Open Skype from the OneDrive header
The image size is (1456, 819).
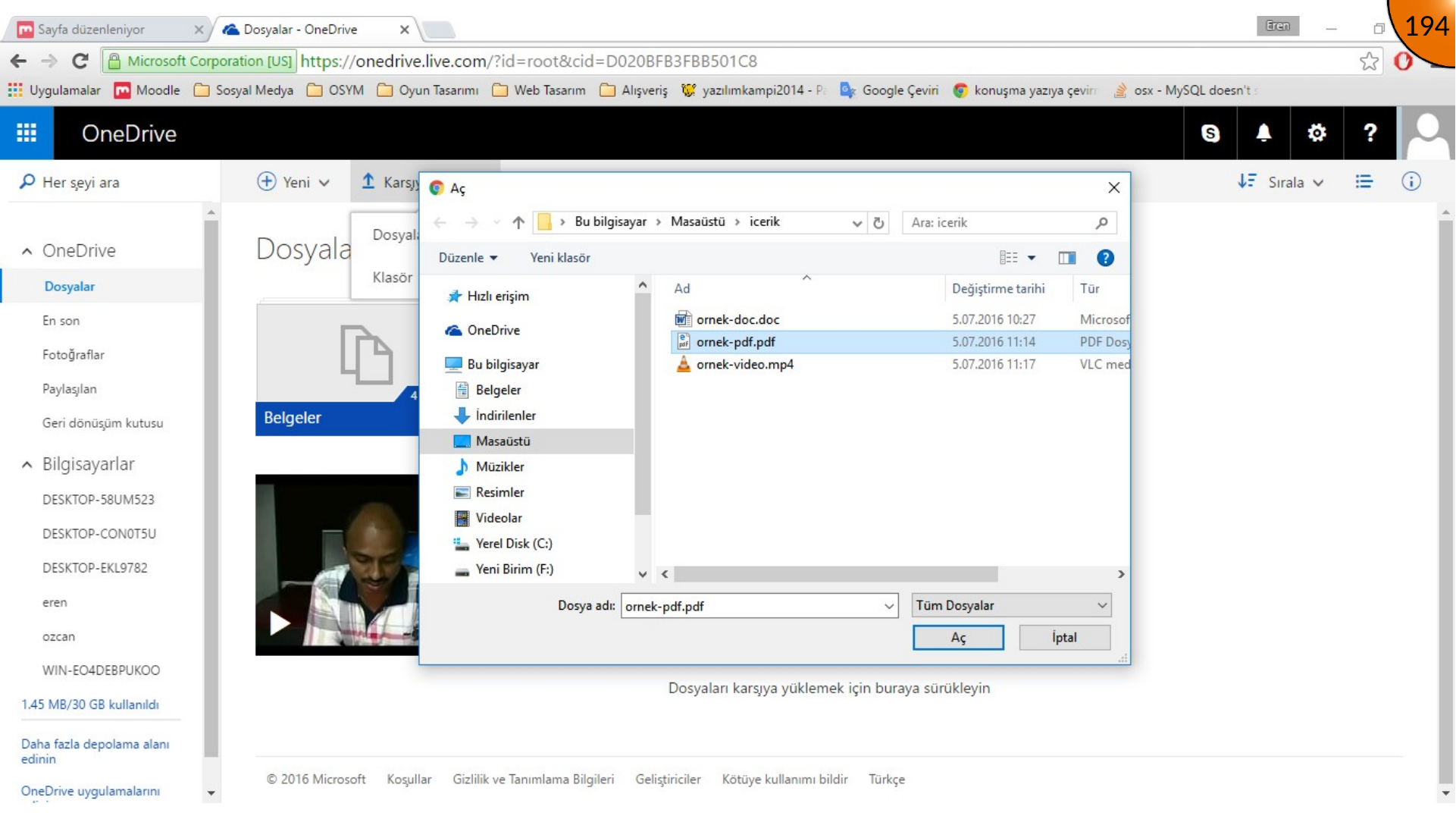(1210, 133)
